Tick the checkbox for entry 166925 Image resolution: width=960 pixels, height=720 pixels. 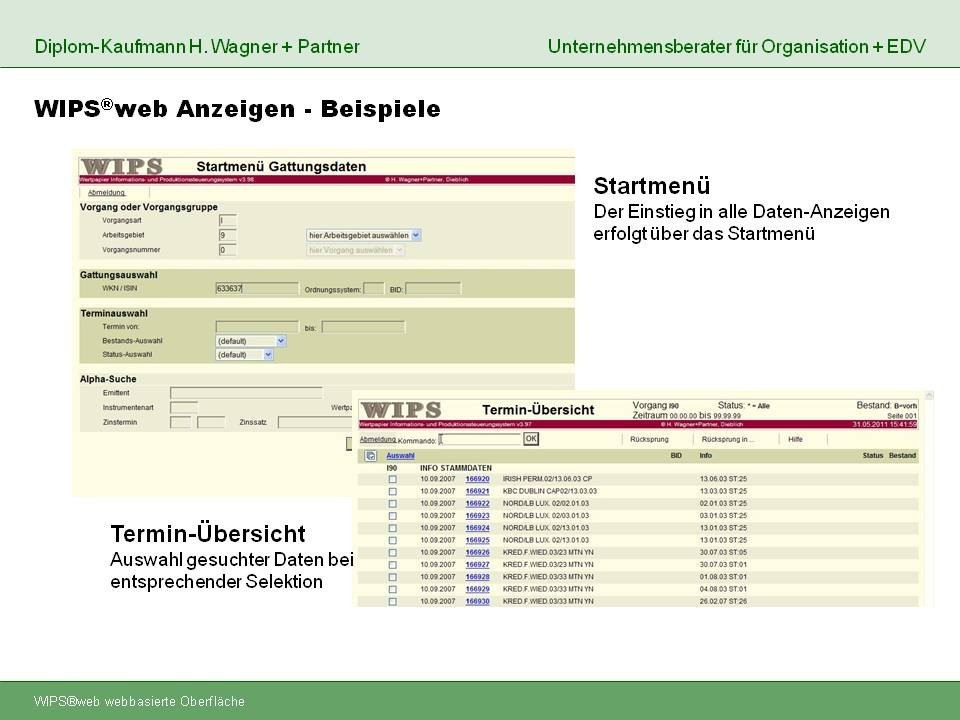tap(392, 541)
